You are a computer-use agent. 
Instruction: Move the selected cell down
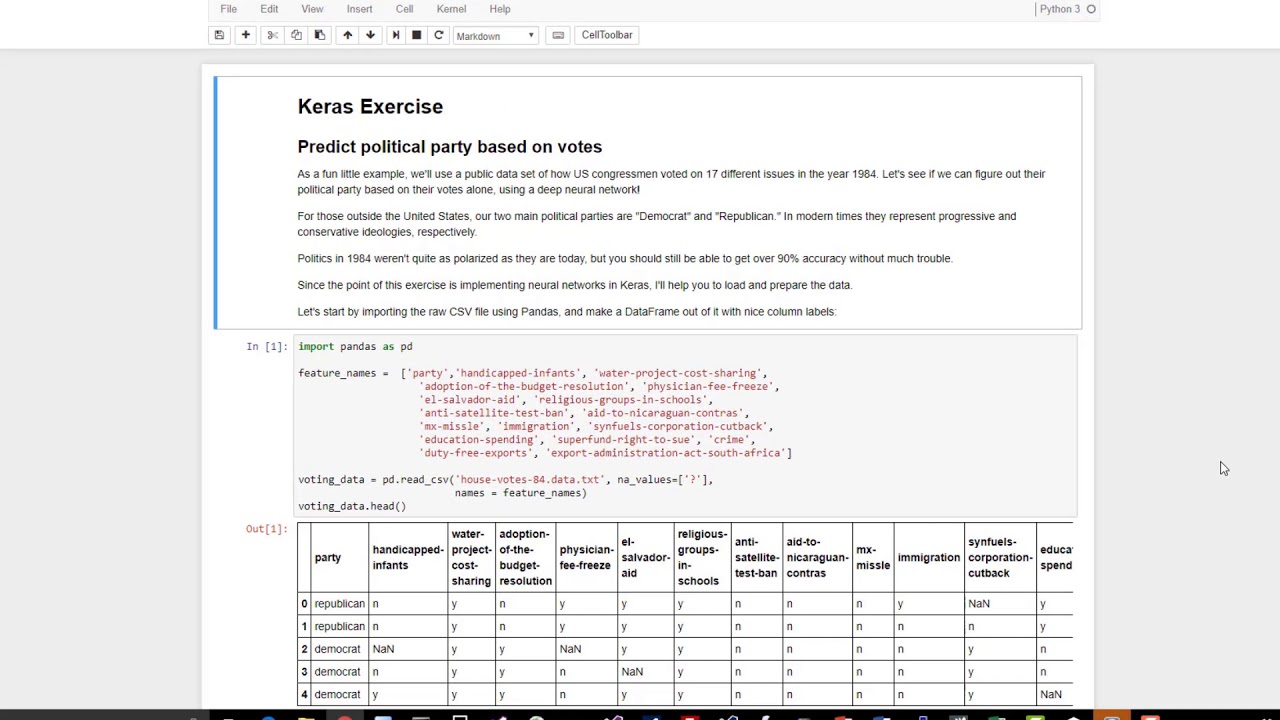(x=370, y=35)
